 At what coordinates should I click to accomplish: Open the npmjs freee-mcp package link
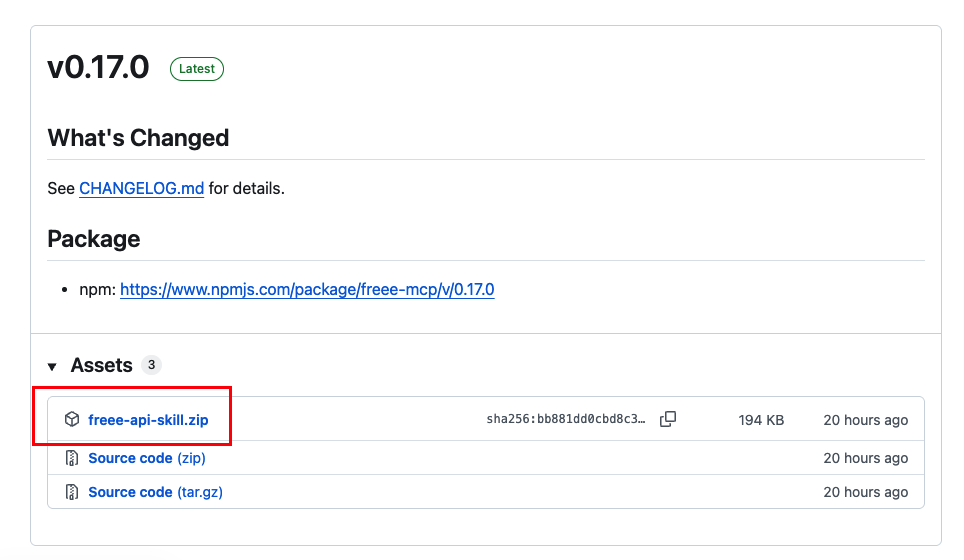(x=307, y=290)
